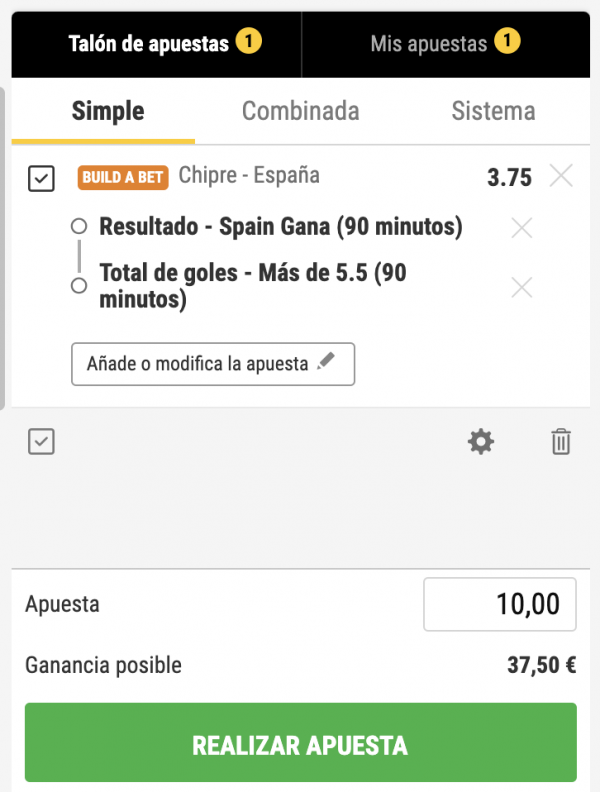
Task: Switch to the Sistema tab
Action: (x=493, y=111)
